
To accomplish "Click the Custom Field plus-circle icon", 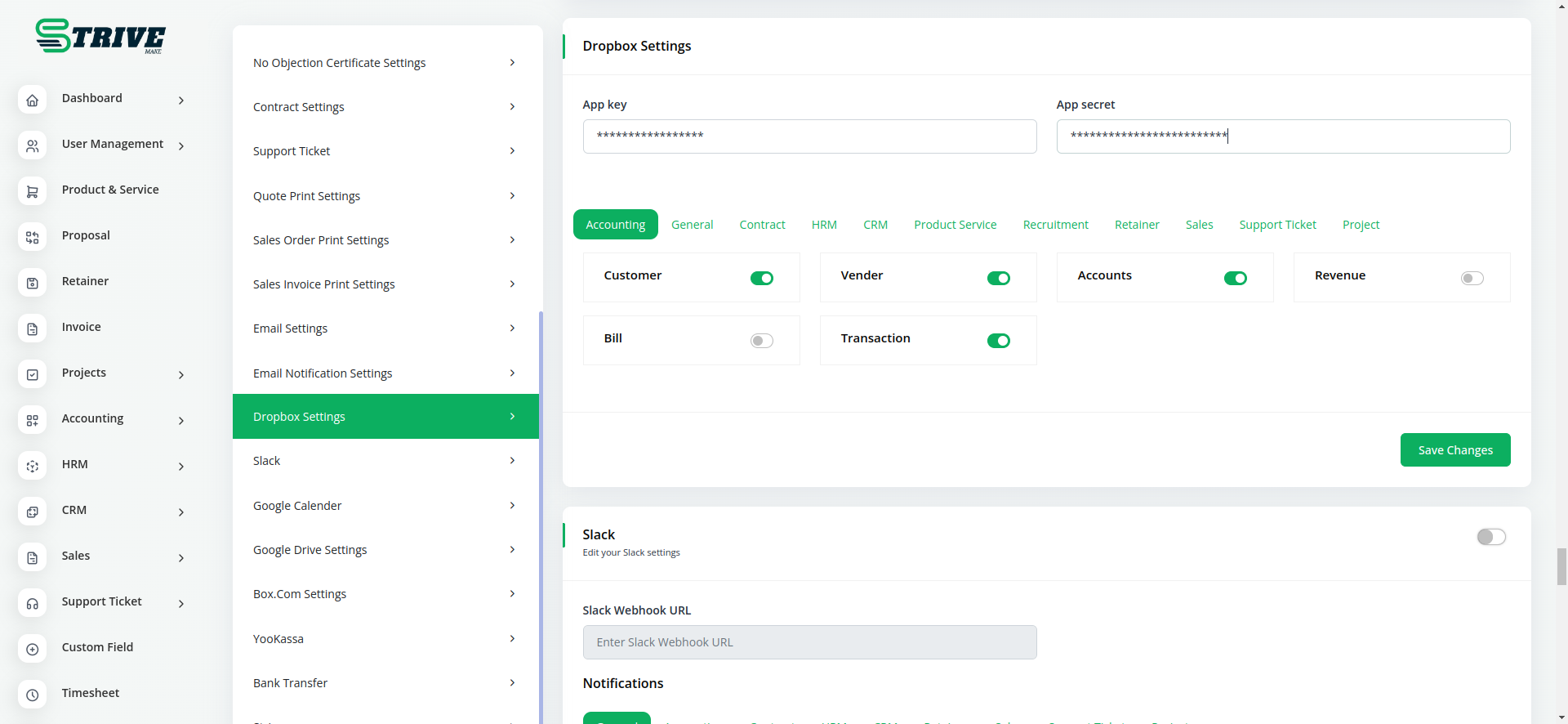I will coord(32,649).
